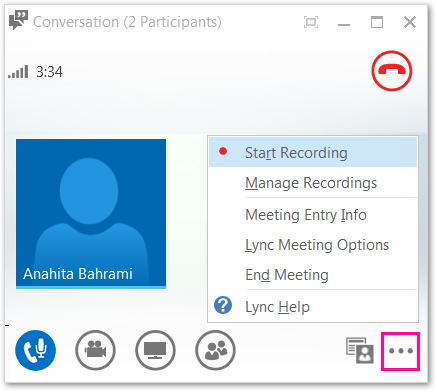Open Manage Recordings
The height and width of the screenshot is (392, 437).
tap(313, 183)
